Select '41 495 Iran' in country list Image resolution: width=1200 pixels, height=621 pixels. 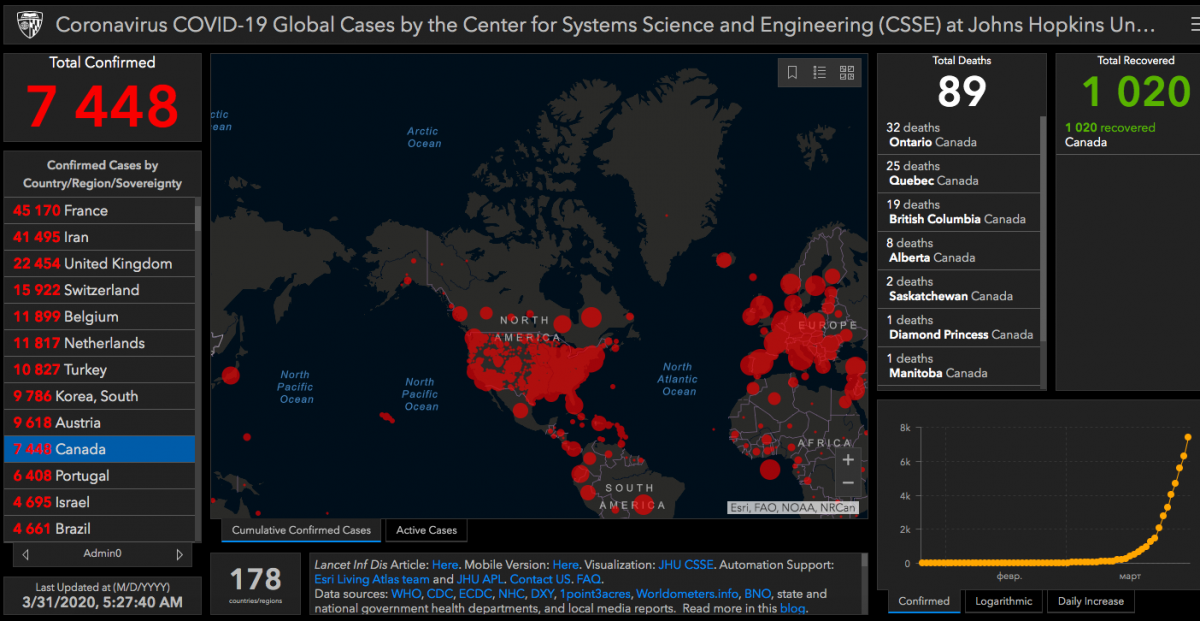(x=100, y=237)
